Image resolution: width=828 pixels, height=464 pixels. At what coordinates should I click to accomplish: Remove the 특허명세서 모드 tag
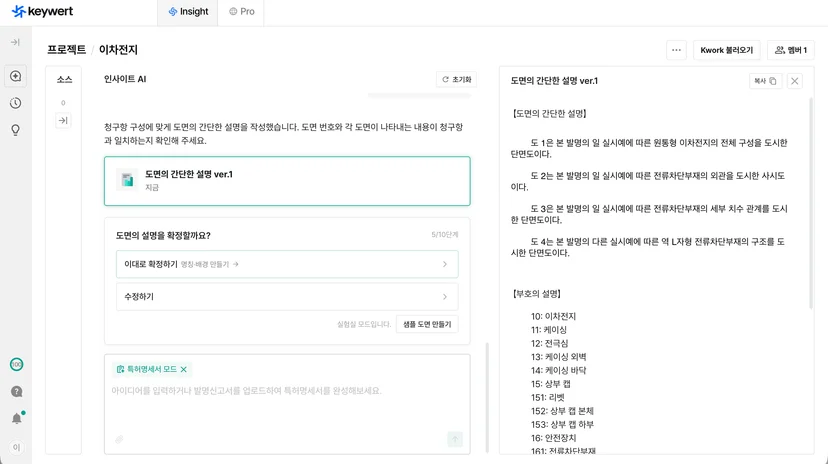[184, 370]
